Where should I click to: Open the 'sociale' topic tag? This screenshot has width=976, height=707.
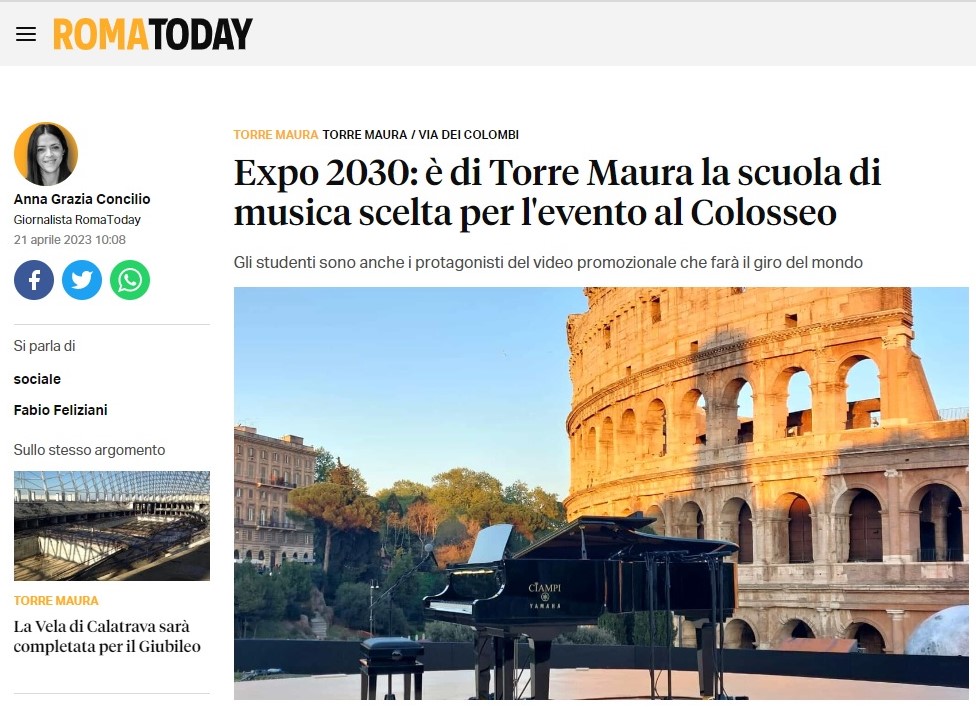point(37,379)
